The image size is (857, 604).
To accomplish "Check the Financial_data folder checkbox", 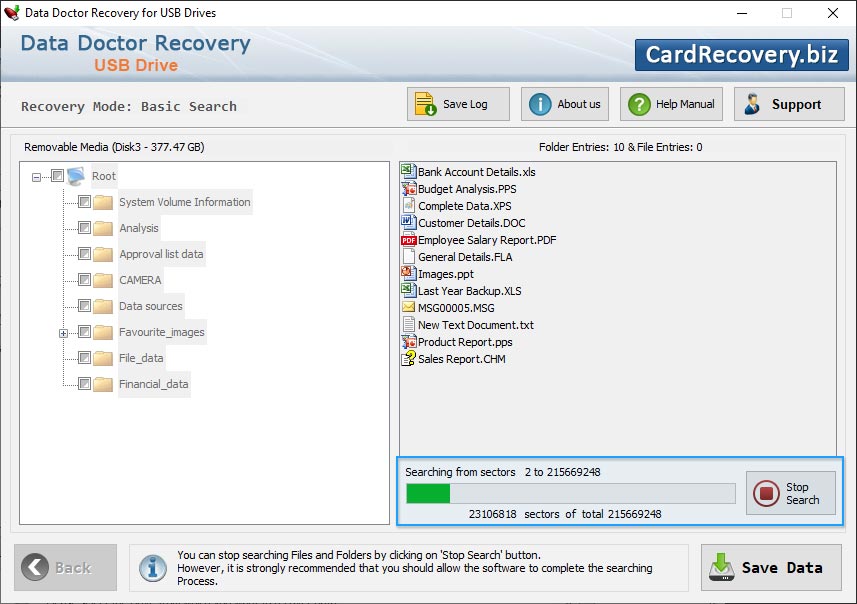I will 84,384.
